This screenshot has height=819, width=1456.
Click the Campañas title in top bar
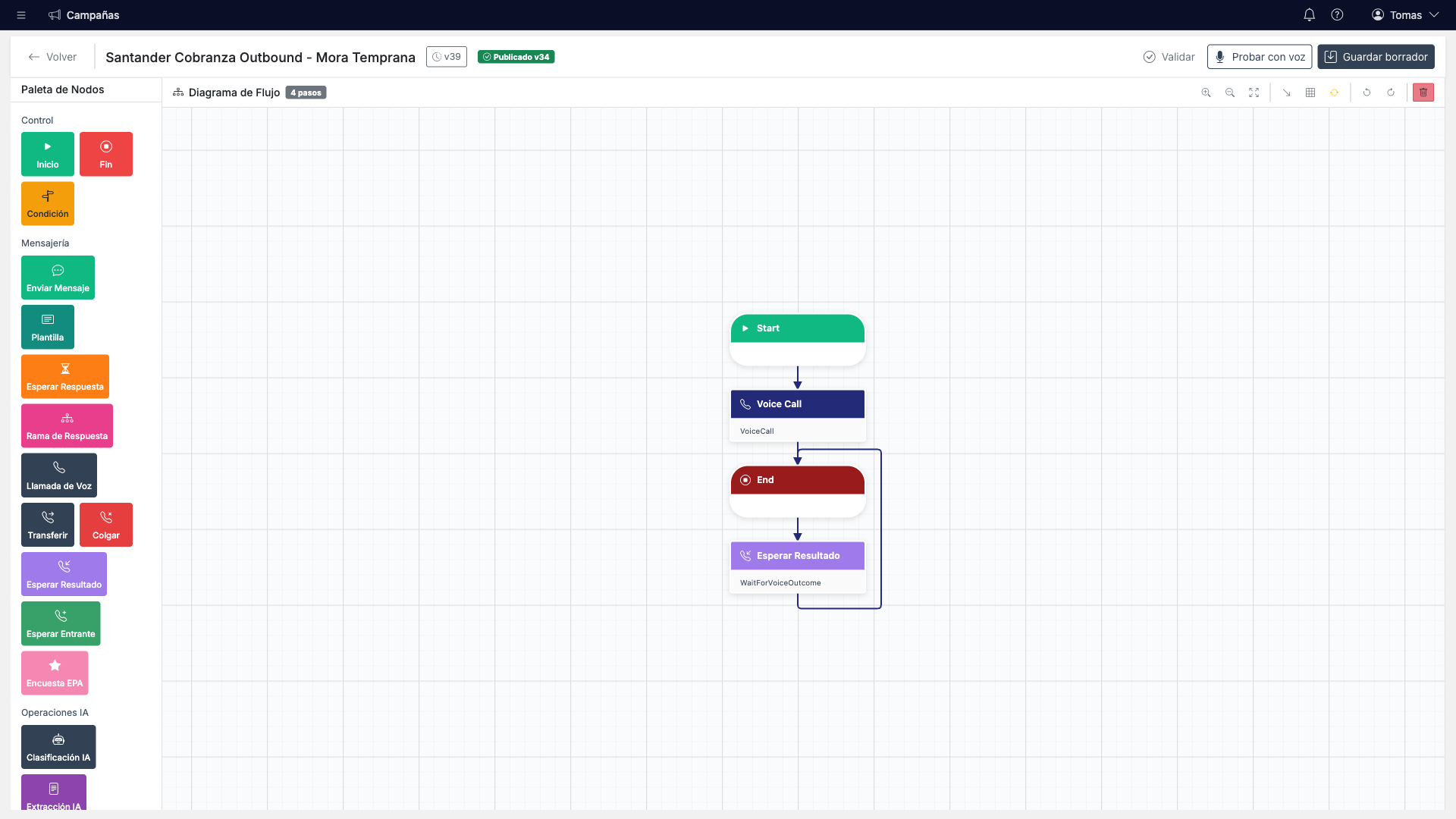coord(93,15)
